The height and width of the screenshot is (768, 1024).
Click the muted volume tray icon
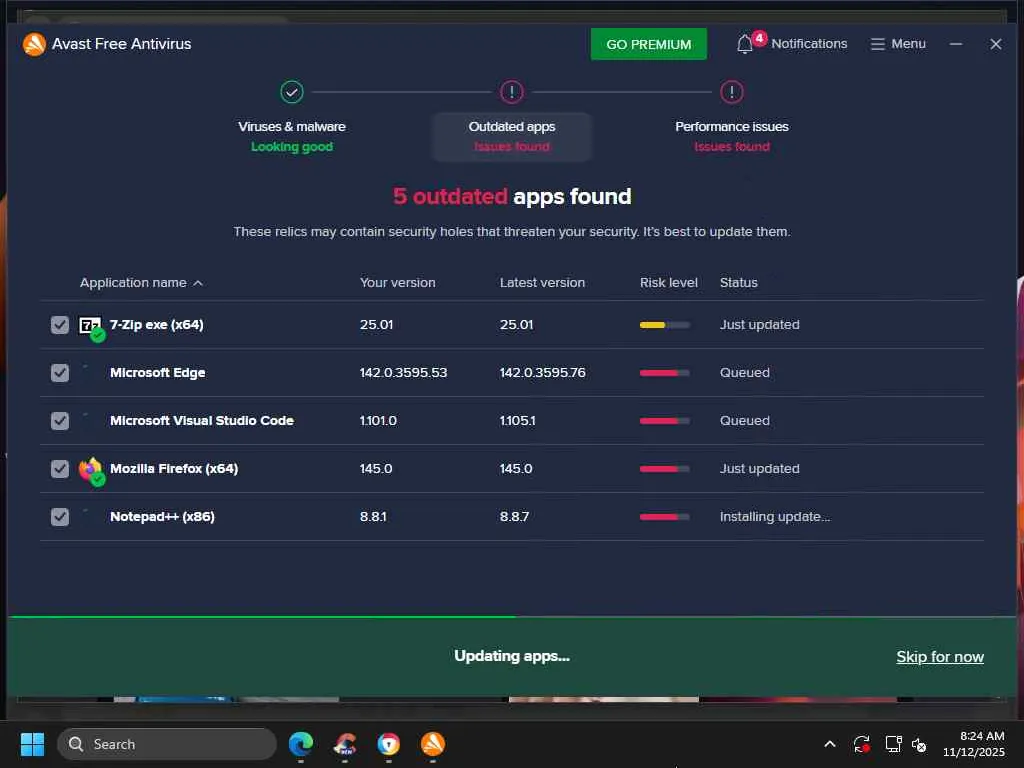[x=919, y=744]
